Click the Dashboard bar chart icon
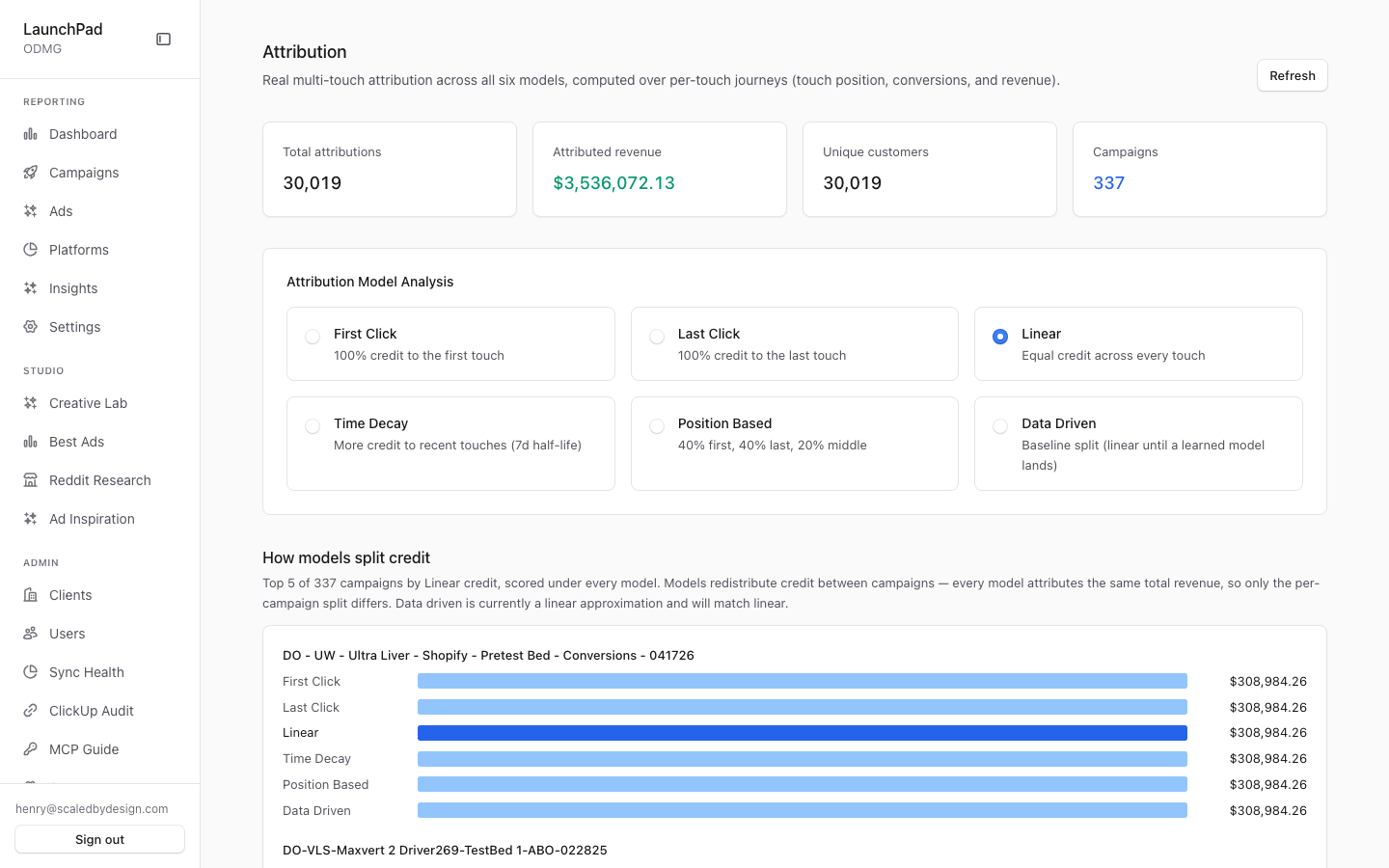 click(31, 134)
